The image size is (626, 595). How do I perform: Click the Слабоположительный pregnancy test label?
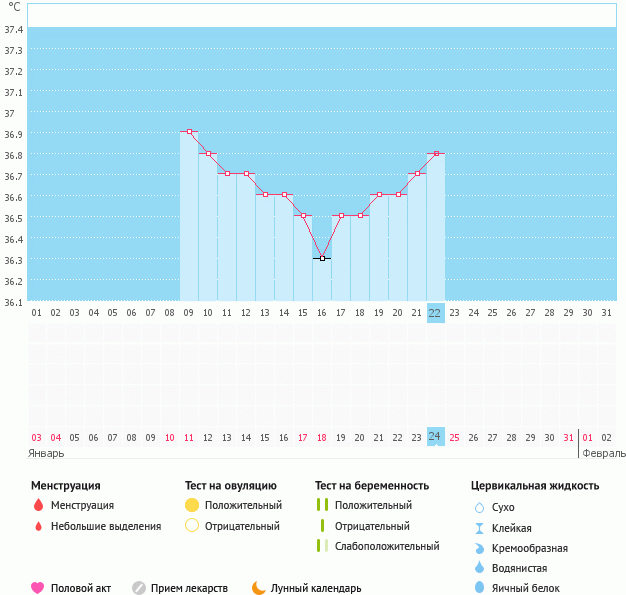tap(387, 546)
